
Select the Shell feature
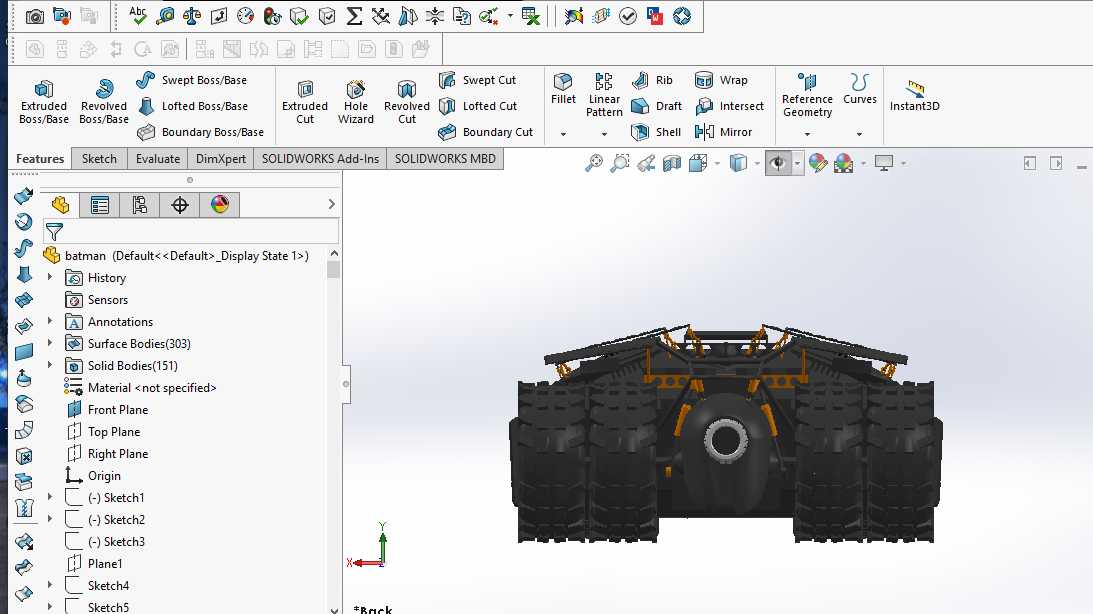(x=655, y=132)
